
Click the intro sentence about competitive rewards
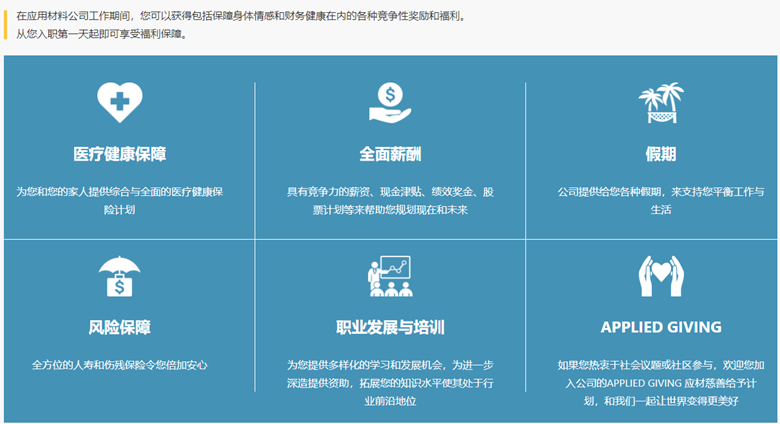pyautogui.click(x=240, y=17)
